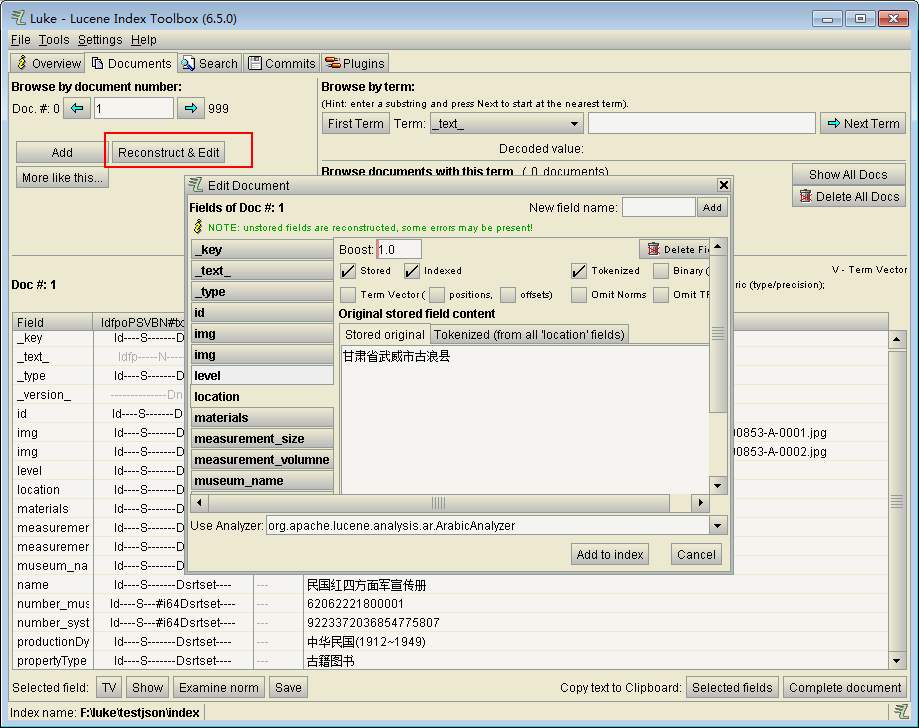Go to next document with right arrow

[190, 108]
